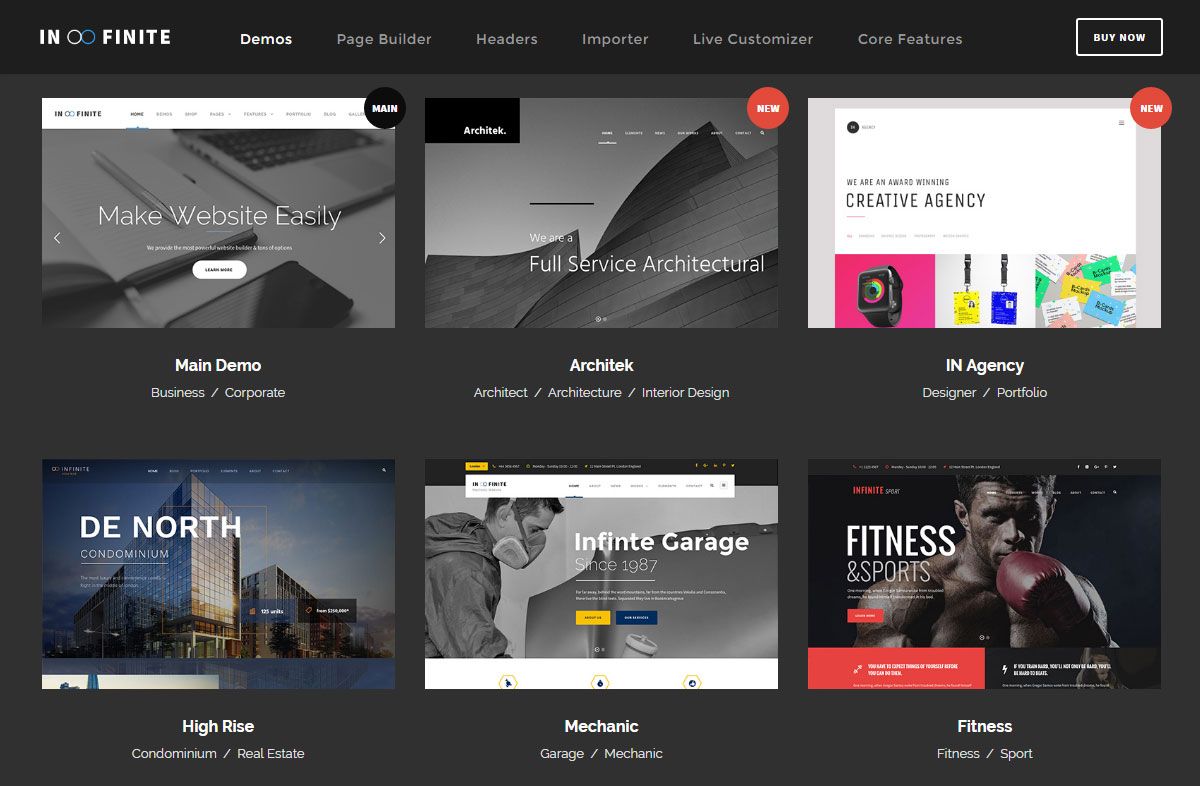
Task: Open the Main Demo title link
Action: 218,365
